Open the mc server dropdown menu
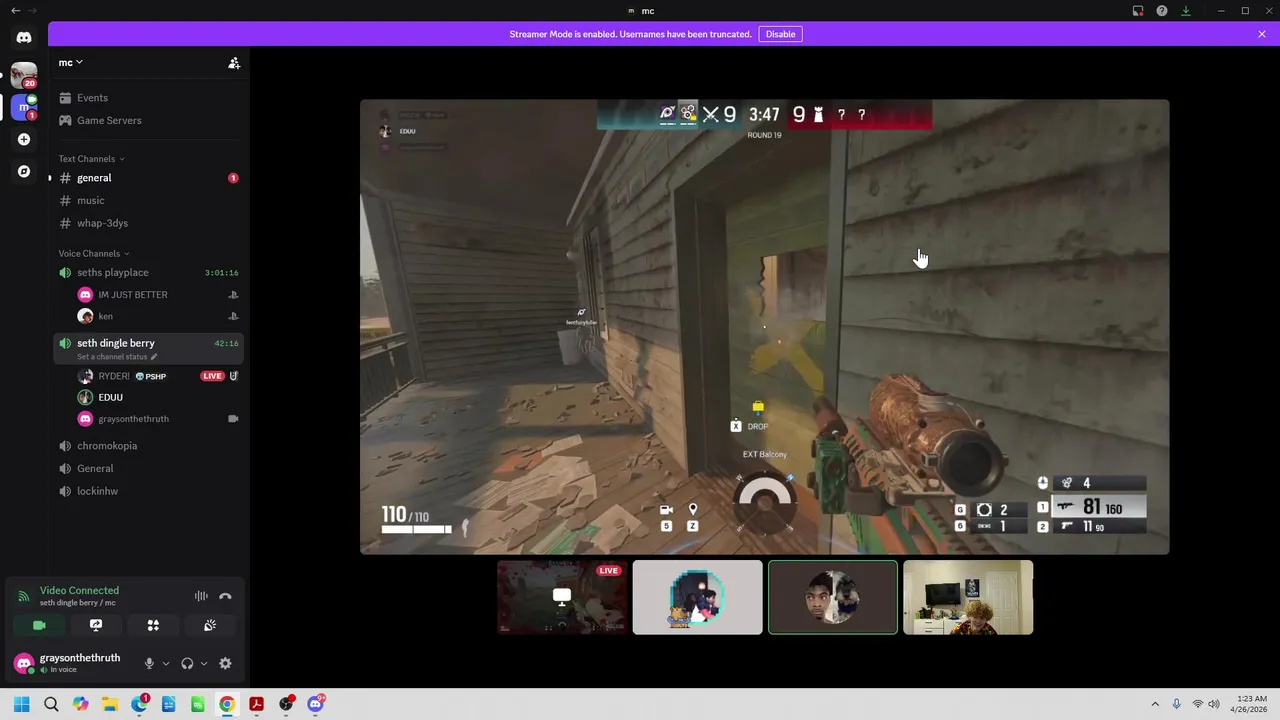The height and width of the screenshot is (720, 1280). point(70,62)
